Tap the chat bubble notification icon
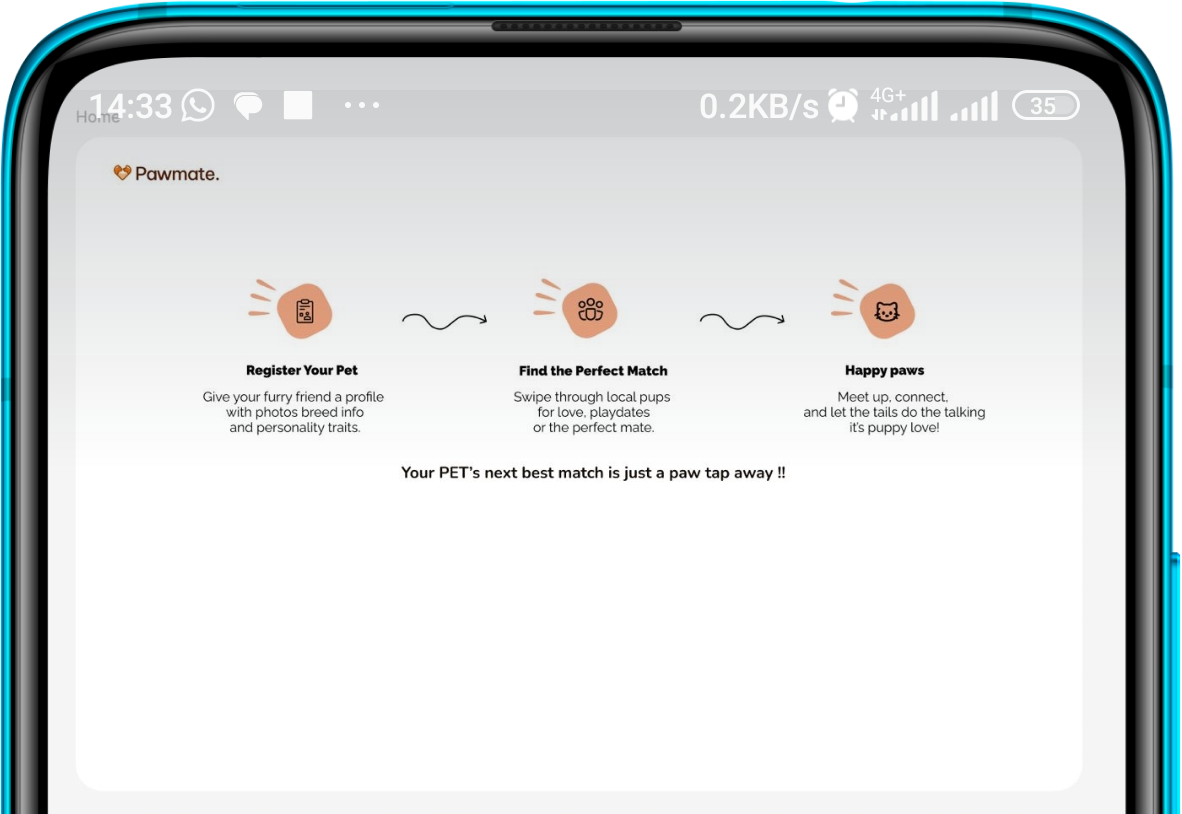1182x814 pixels. coord(248,106)
